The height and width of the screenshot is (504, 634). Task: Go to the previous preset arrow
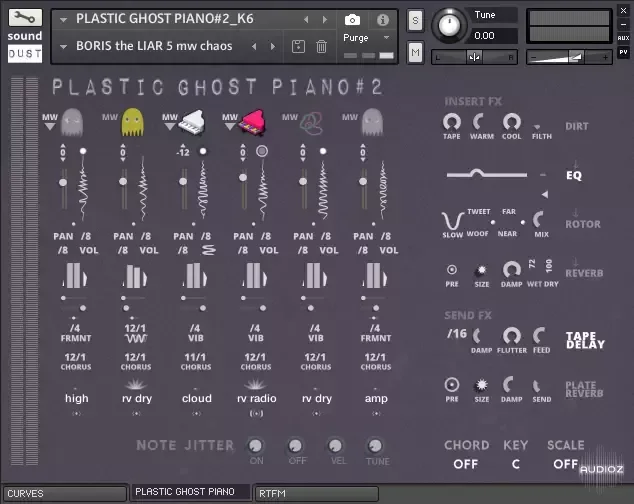click(x=254, y=47)
